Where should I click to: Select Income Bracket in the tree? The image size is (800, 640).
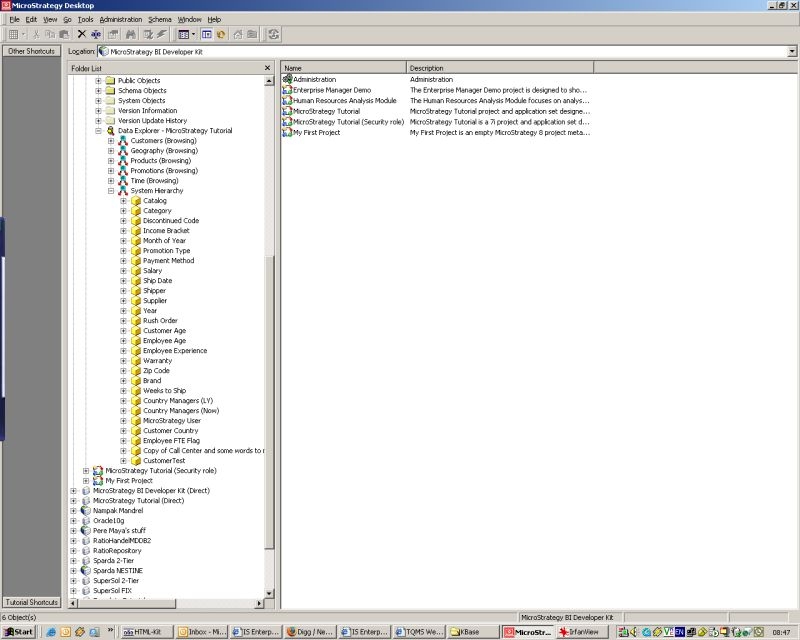click(x=166, y=231)
